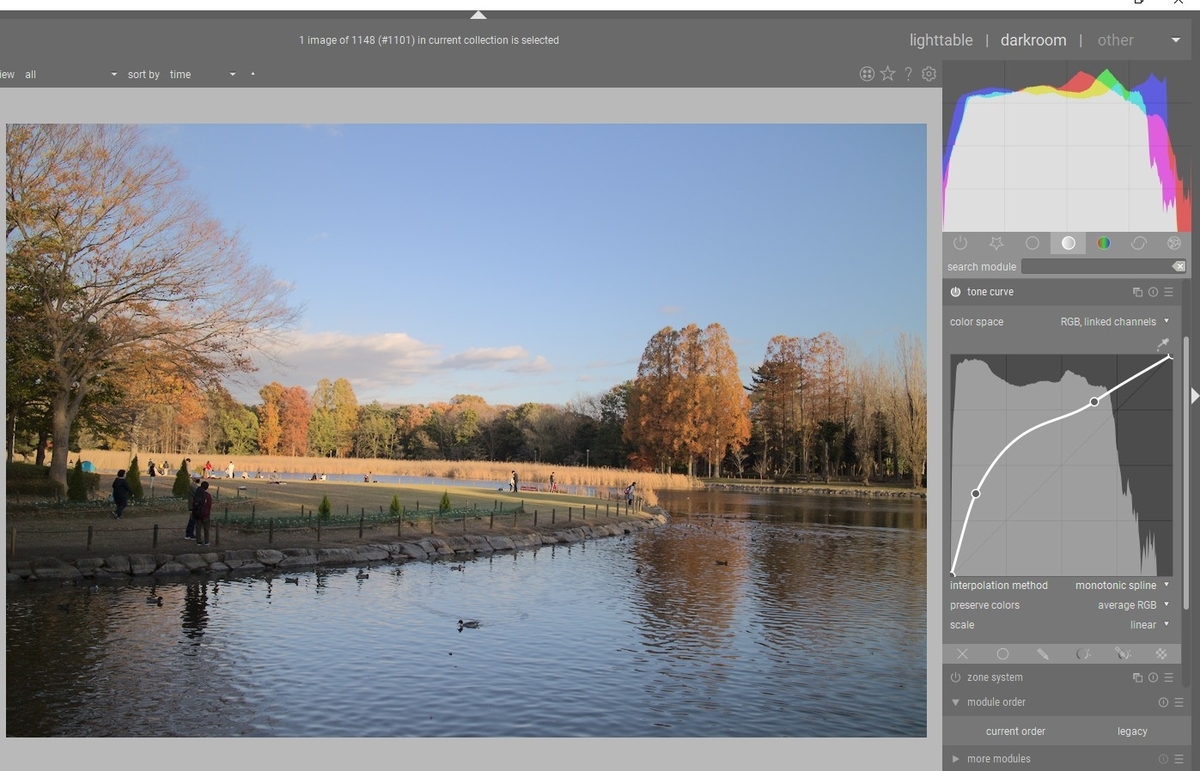Select parametric mask blend mode
1200x771 pixels.
(x=1083, y=654)
